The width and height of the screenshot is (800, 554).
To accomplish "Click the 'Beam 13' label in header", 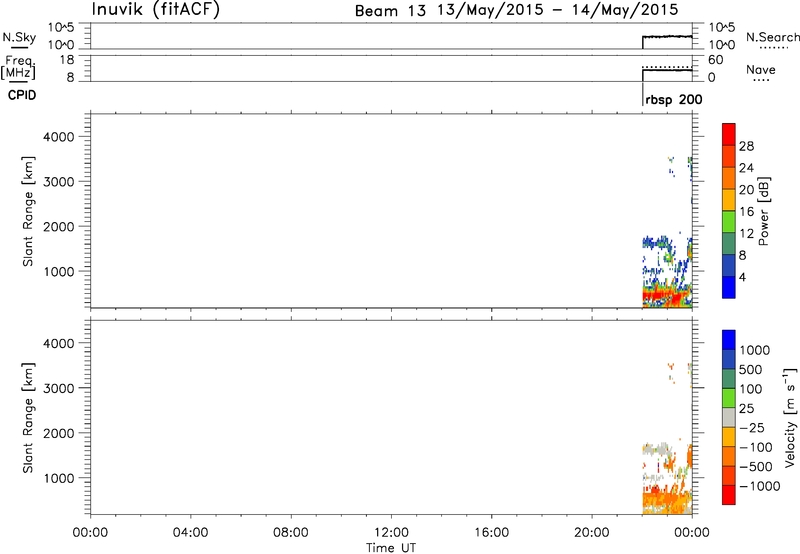I will coord(390,11).
